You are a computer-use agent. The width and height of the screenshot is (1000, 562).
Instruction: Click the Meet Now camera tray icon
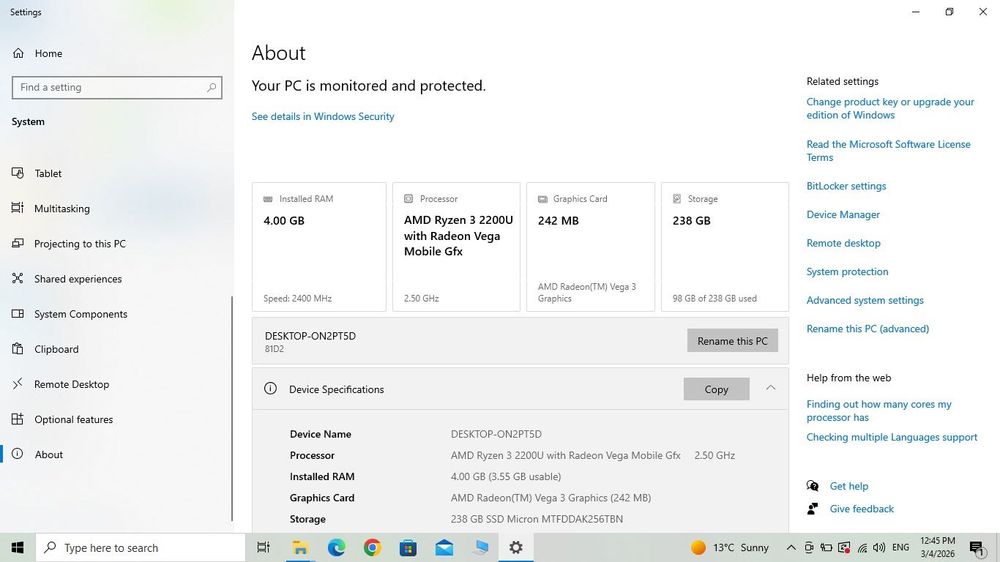(x=809, y=547)
